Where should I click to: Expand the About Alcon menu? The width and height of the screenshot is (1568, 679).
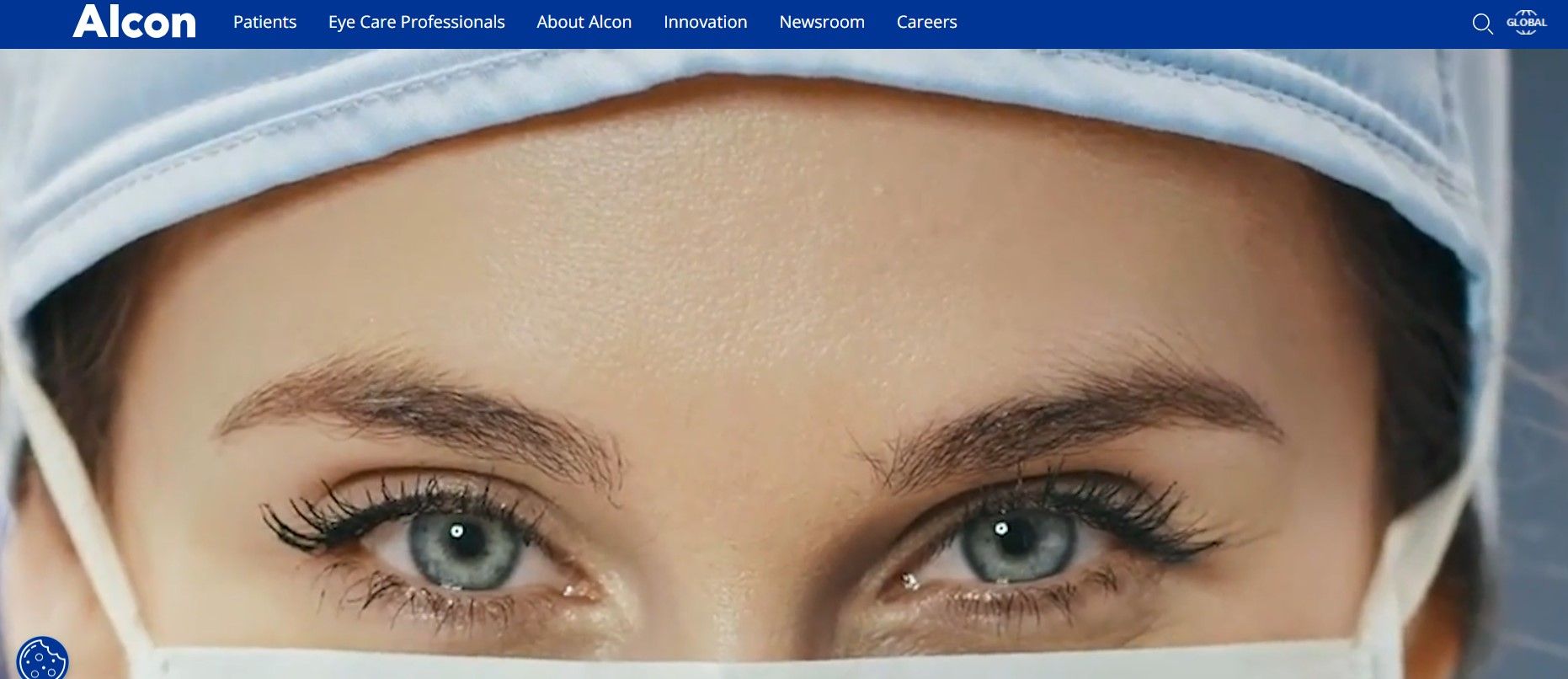[x=584, y=22]
